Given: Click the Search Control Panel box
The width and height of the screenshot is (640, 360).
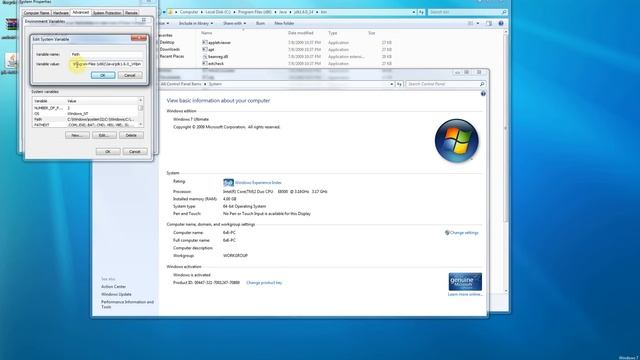Looking at the screenshot, I should [x=445, y=84].
